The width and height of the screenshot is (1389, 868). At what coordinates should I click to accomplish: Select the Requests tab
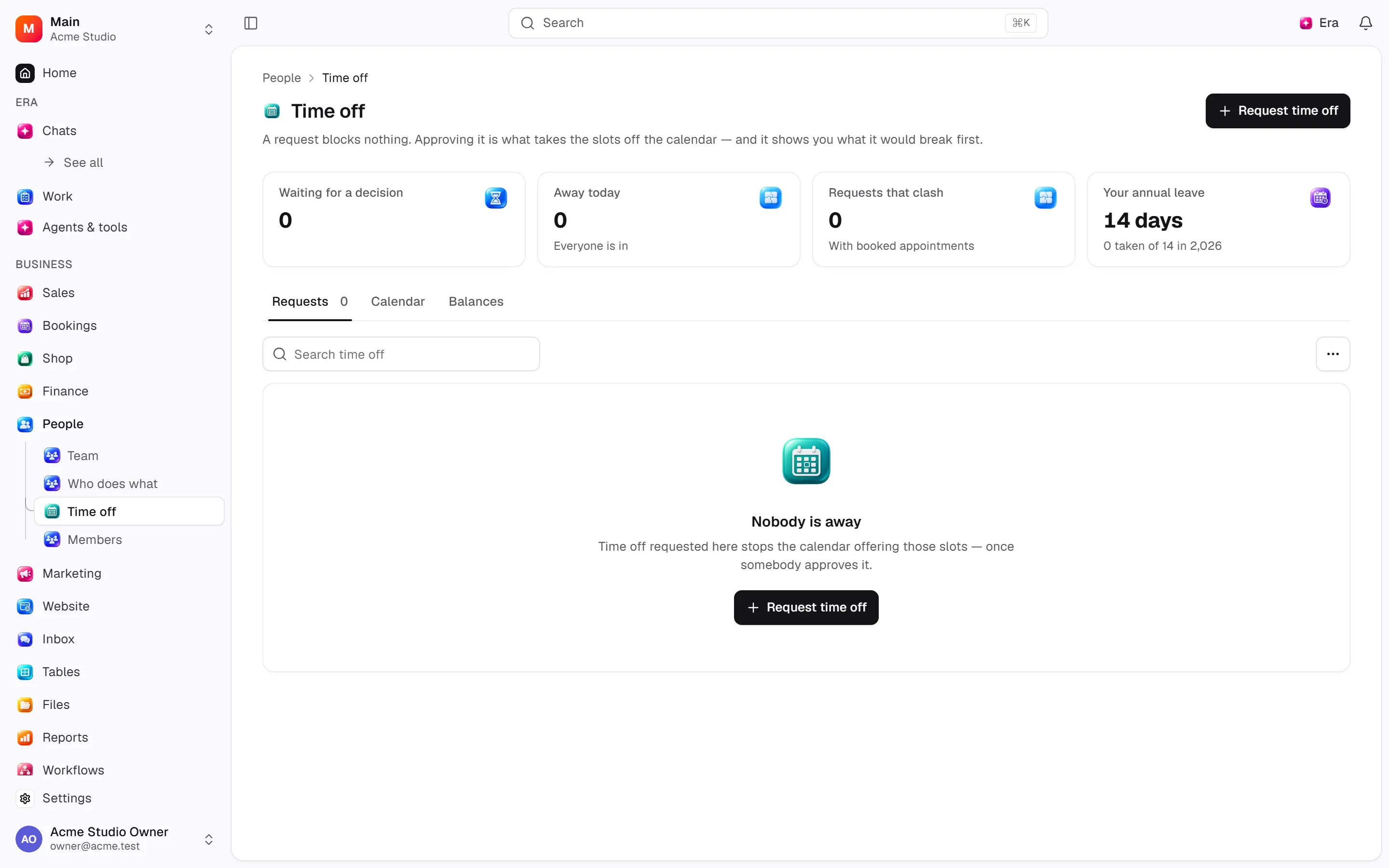(310, 301)
